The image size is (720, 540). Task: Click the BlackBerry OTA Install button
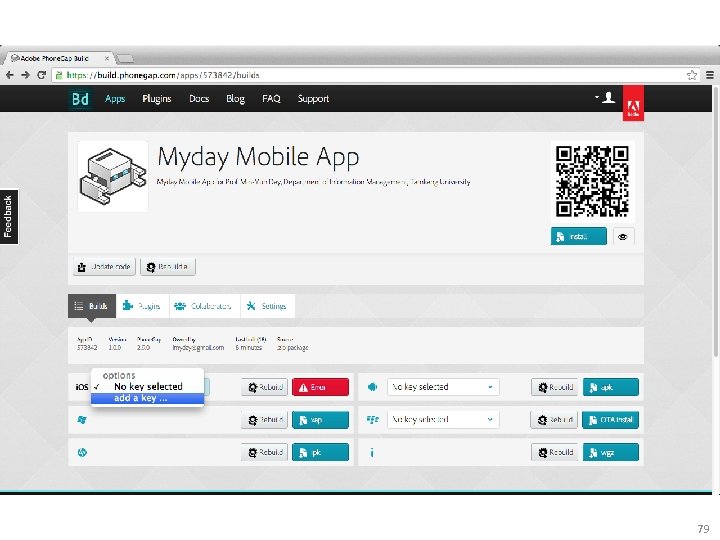point(610,420)
